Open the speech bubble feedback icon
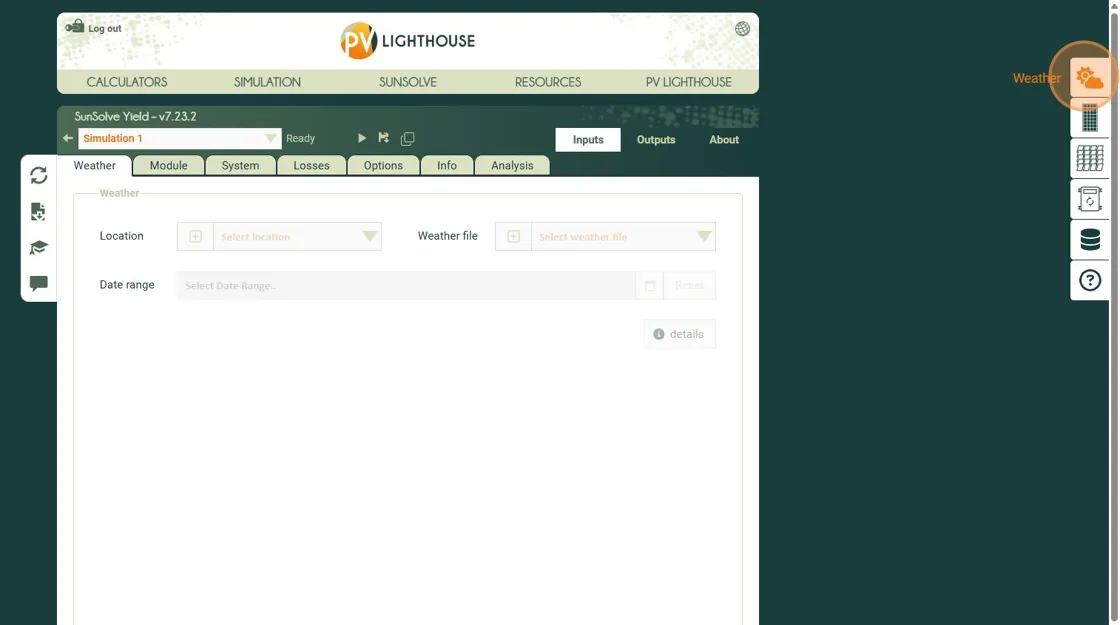Viewport: 1120px width, 625px height. 39,284
